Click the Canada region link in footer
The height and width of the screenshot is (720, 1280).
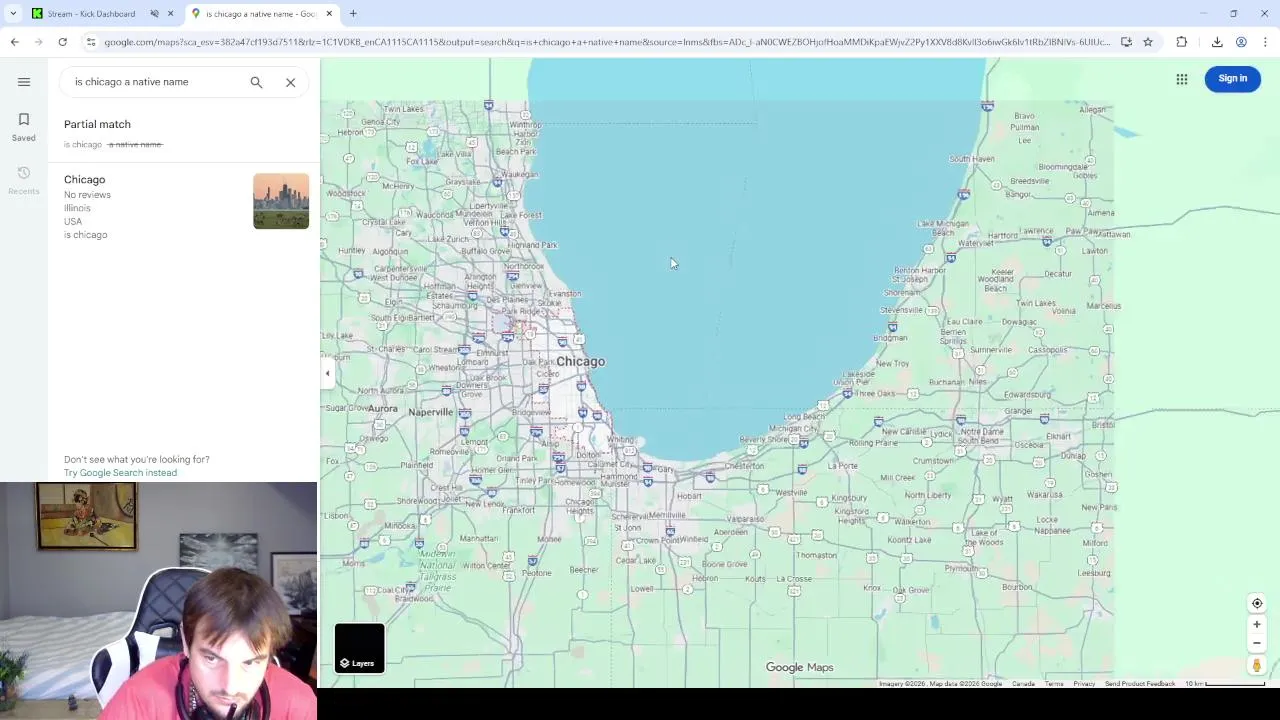tap(1023, 684)
